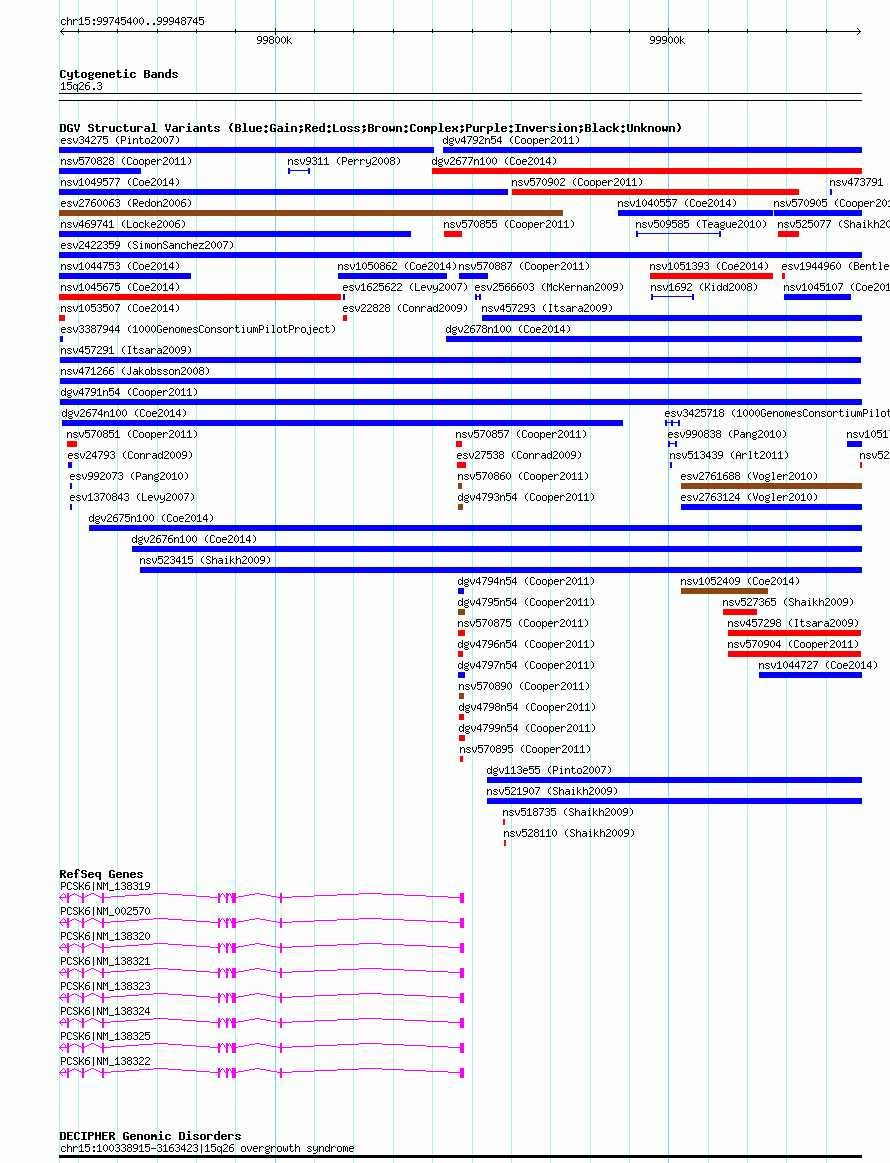Select PCSK6|NM_002570 transcript label
The image size is (890, 1163).
click(105, 912)
